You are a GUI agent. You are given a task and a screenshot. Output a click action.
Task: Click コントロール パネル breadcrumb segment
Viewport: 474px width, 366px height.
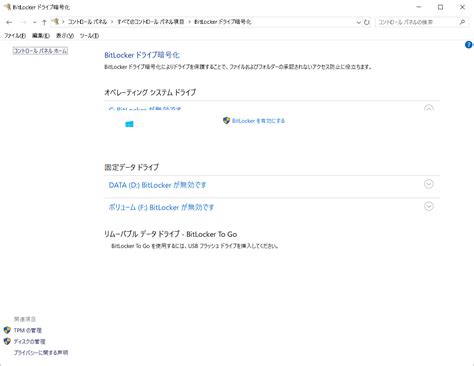click(x=87, y=22)
